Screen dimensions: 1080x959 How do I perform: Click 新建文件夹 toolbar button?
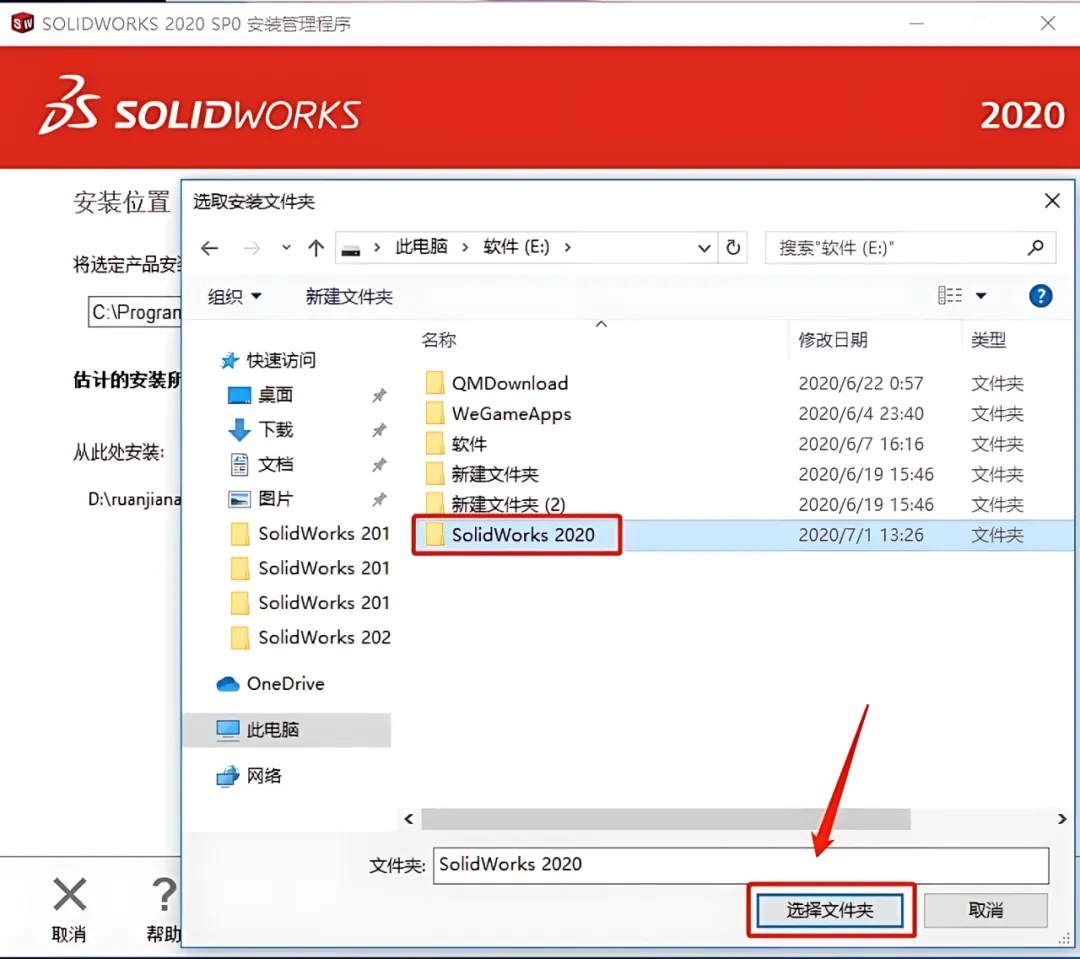349,296
